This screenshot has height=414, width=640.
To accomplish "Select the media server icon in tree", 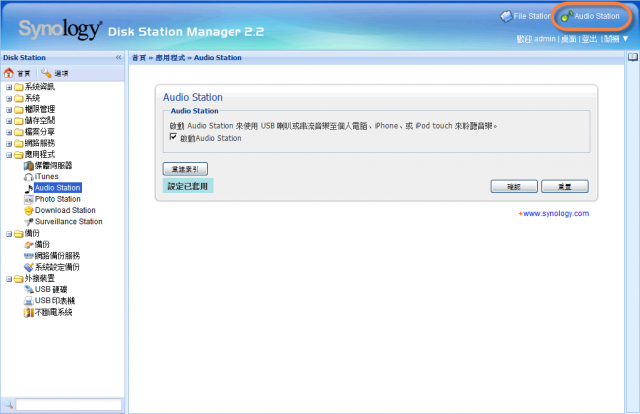I will coord(29,165).
